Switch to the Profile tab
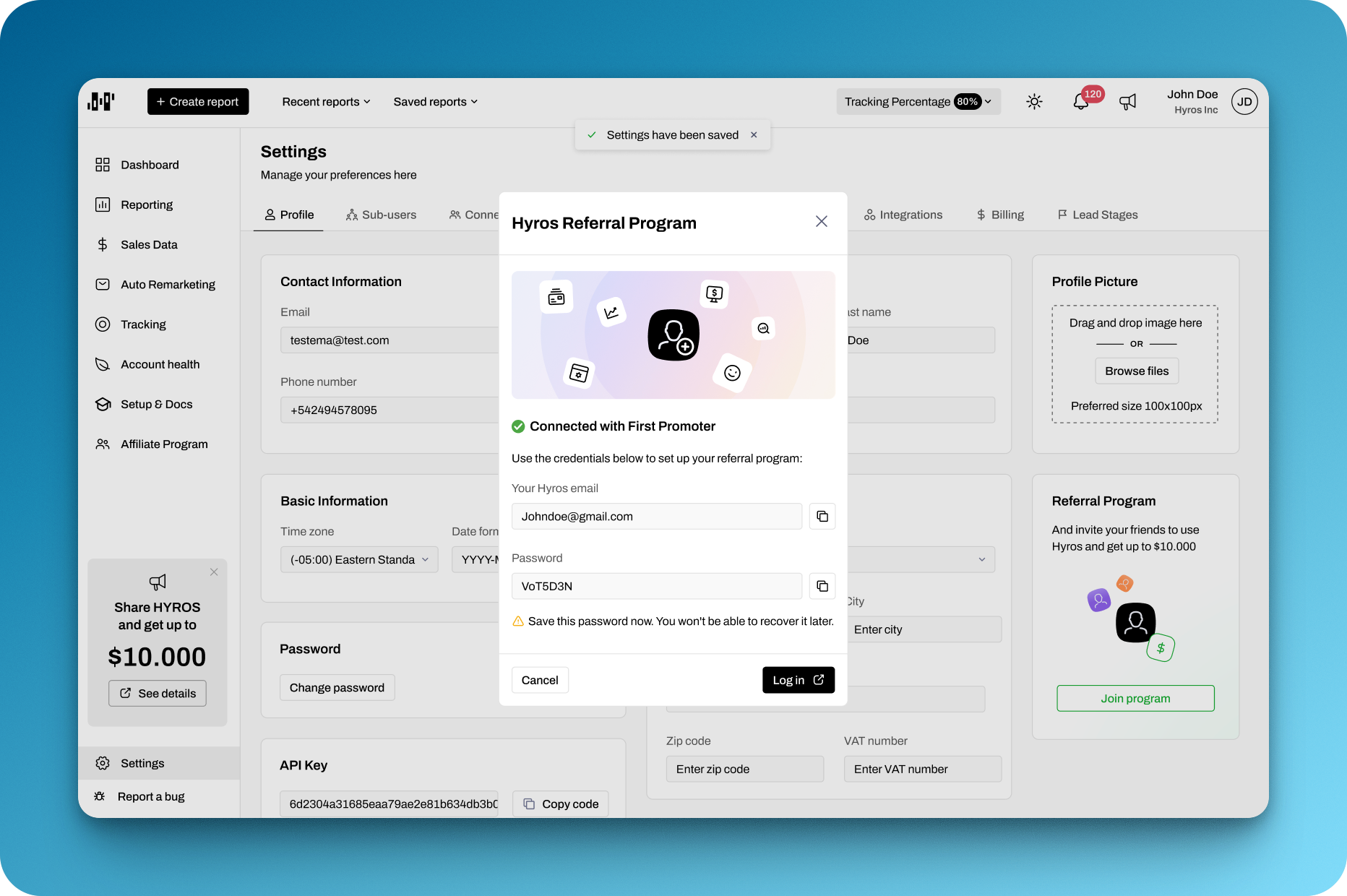Viewport: 1347px width, 896px height. (288, 215)
